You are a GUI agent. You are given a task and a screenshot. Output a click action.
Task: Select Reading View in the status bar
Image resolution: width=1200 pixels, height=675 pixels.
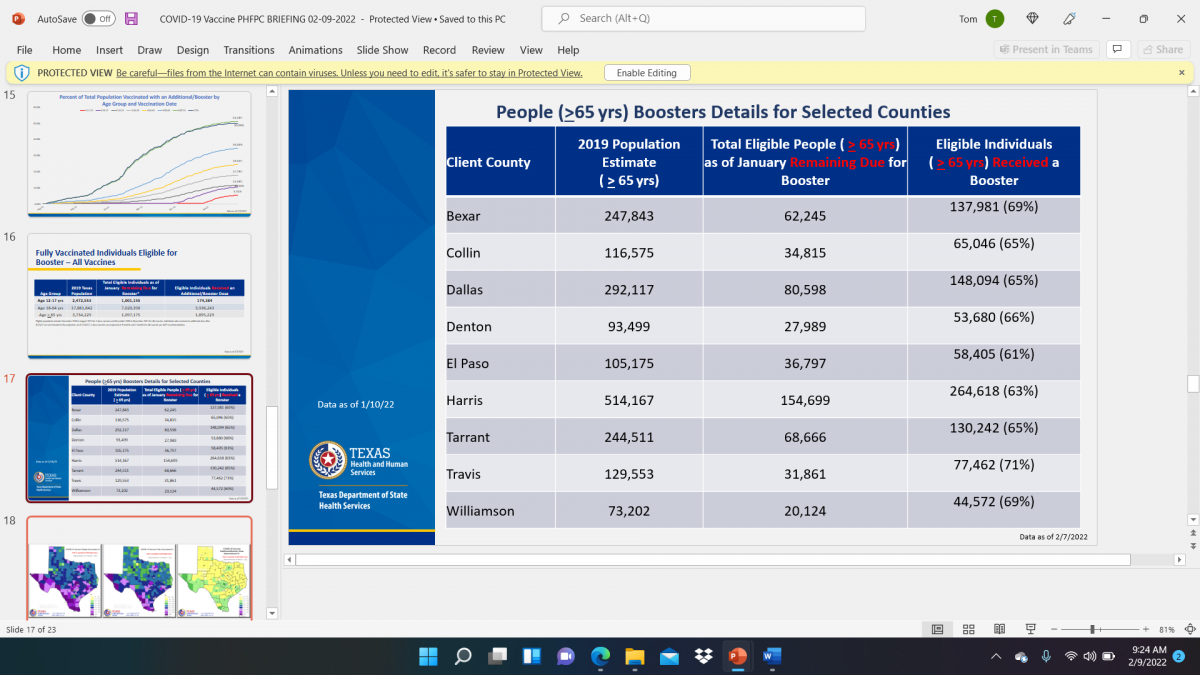tap(999, 628)
